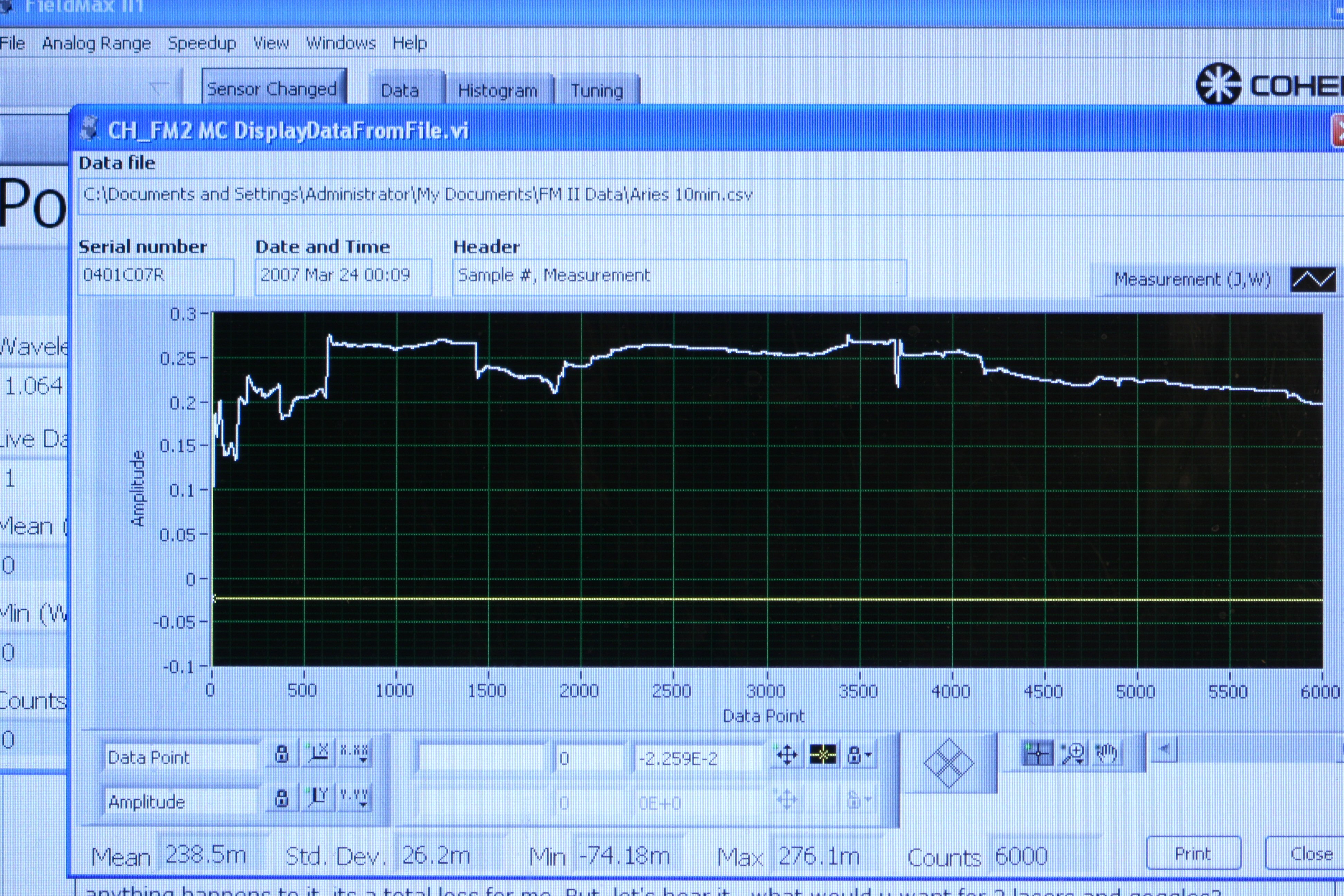Click the disabled cursor lock dropdown in second row
Screen dimensions: 1344x896
point(859,800)
